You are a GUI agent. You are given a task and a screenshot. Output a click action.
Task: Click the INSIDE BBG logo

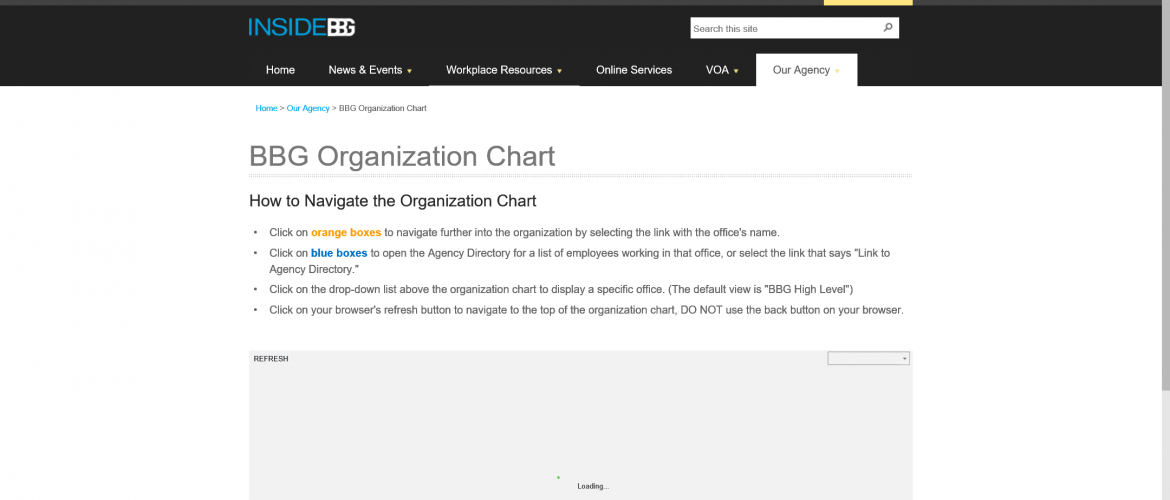[x=301, y=28]
